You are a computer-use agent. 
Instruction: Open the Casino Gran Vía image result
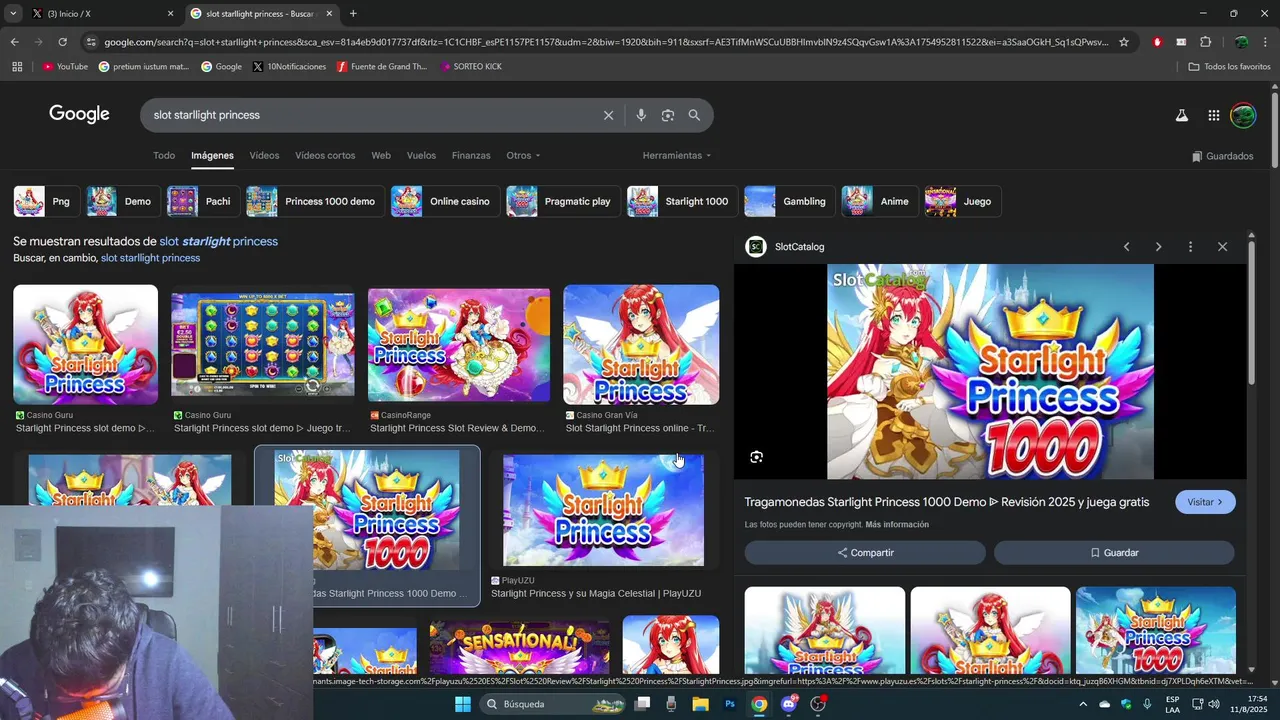point(641,345)
